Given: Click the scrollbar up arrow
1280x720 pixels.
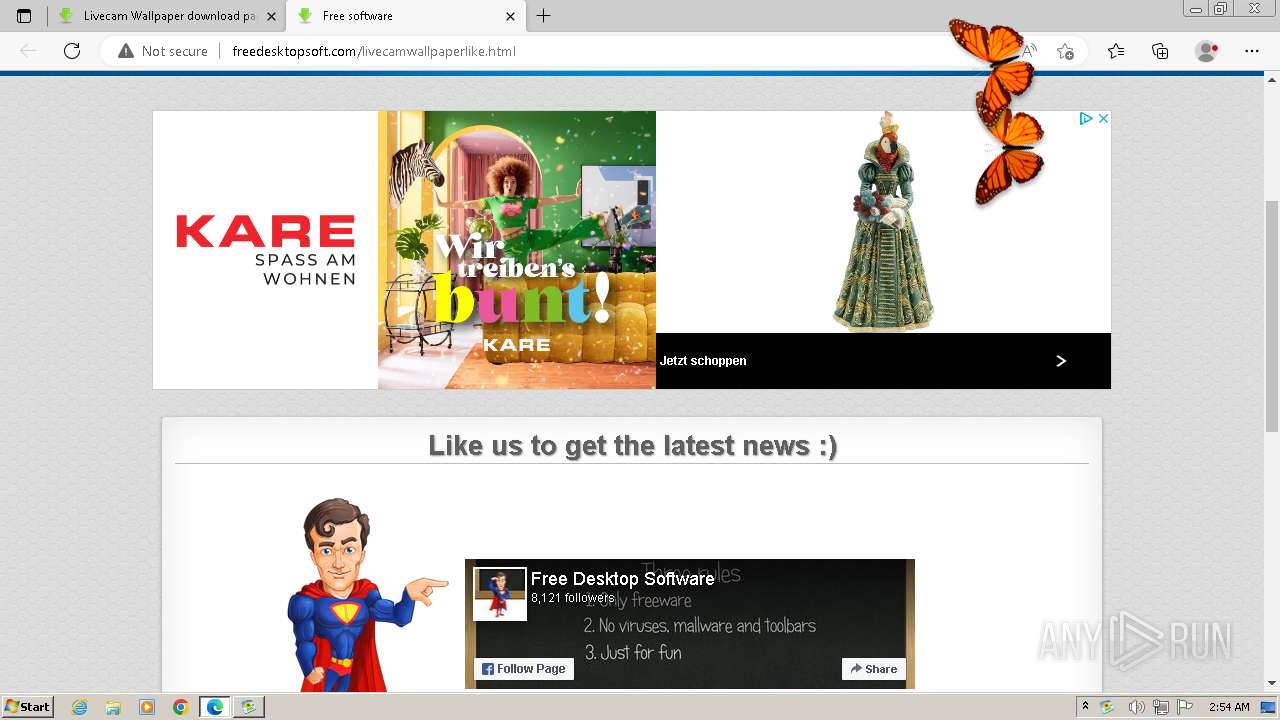Looking at the screenshot, I should 1272,80.
